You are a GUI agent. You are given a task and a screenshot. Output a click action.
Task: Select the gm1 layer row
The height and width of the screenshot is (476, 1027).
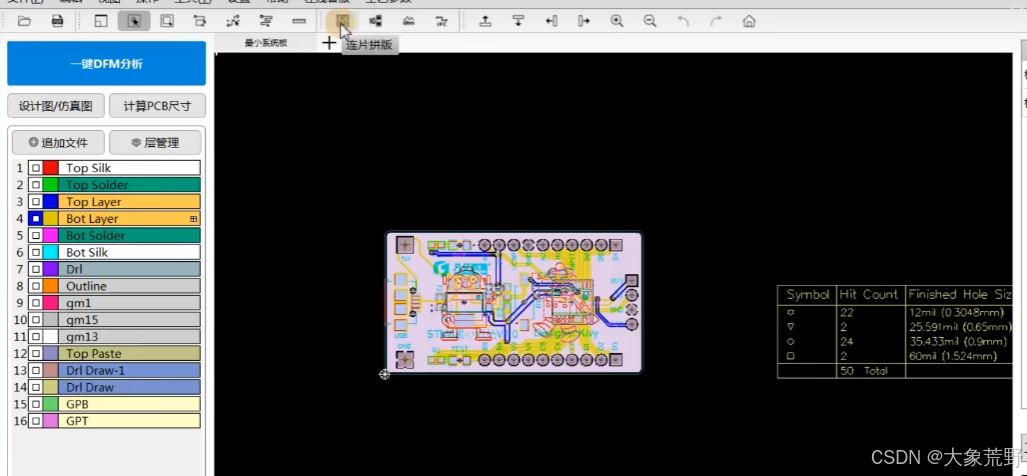click(129, 303)
